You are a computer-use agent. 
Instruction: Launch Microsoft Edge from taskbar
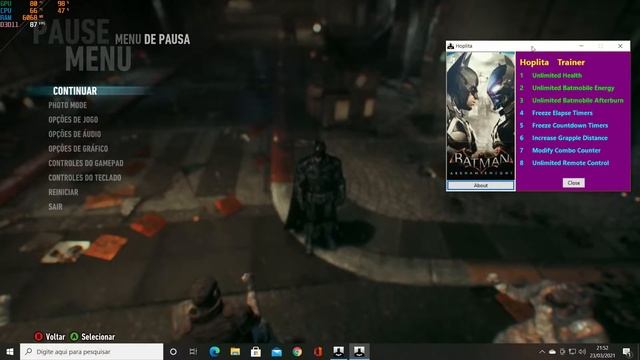[x=214, y=351]
